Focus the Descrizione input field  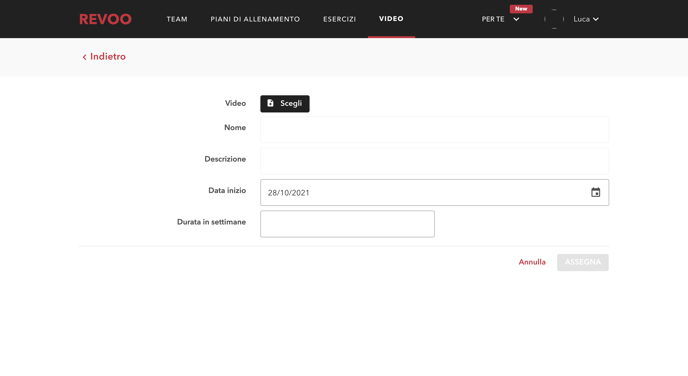point(434,161)
